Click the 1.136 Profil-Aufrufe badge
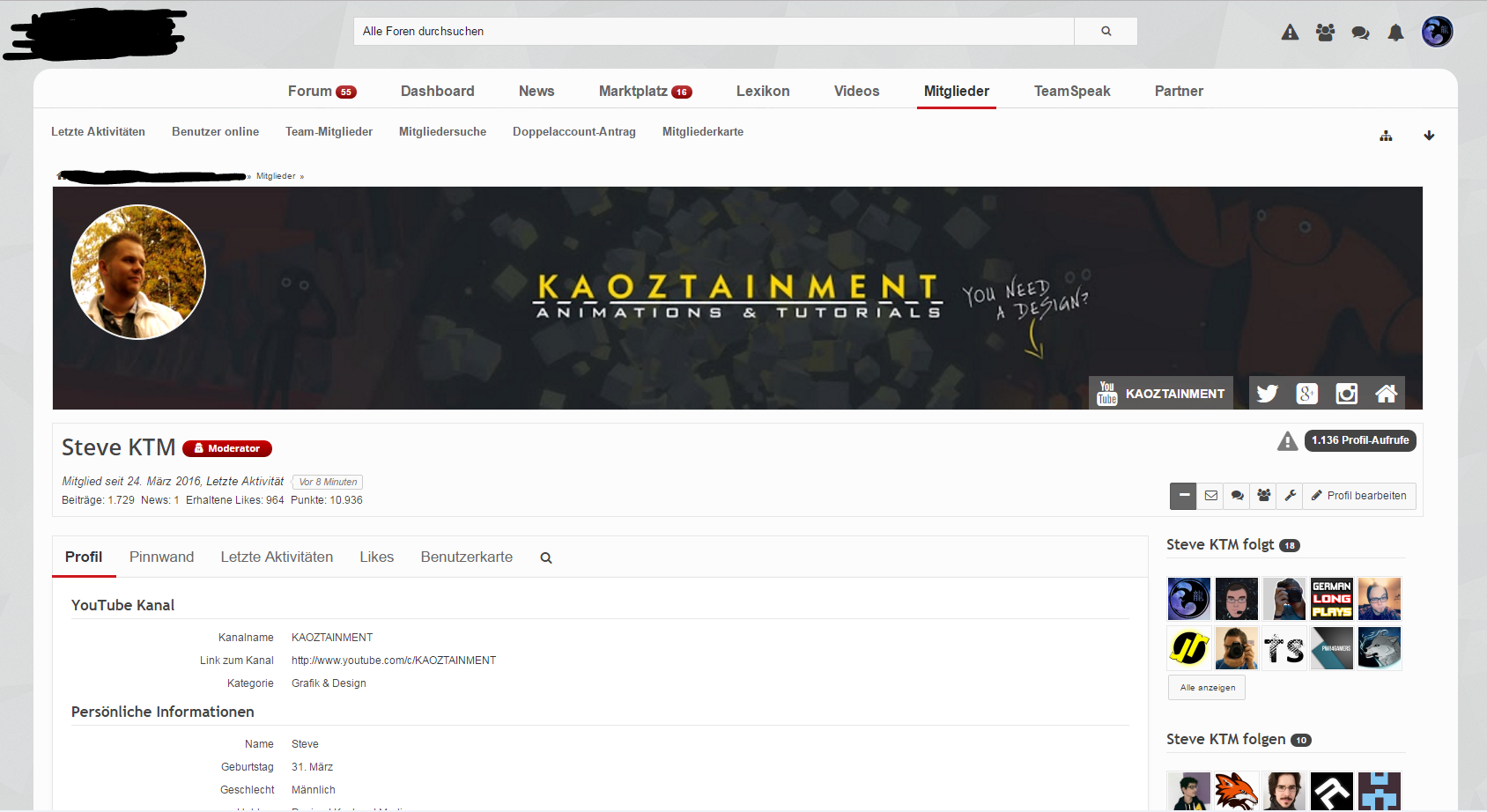This screenshot has width=1487, height=812. pyautogui.click(x=1360, y=440)
